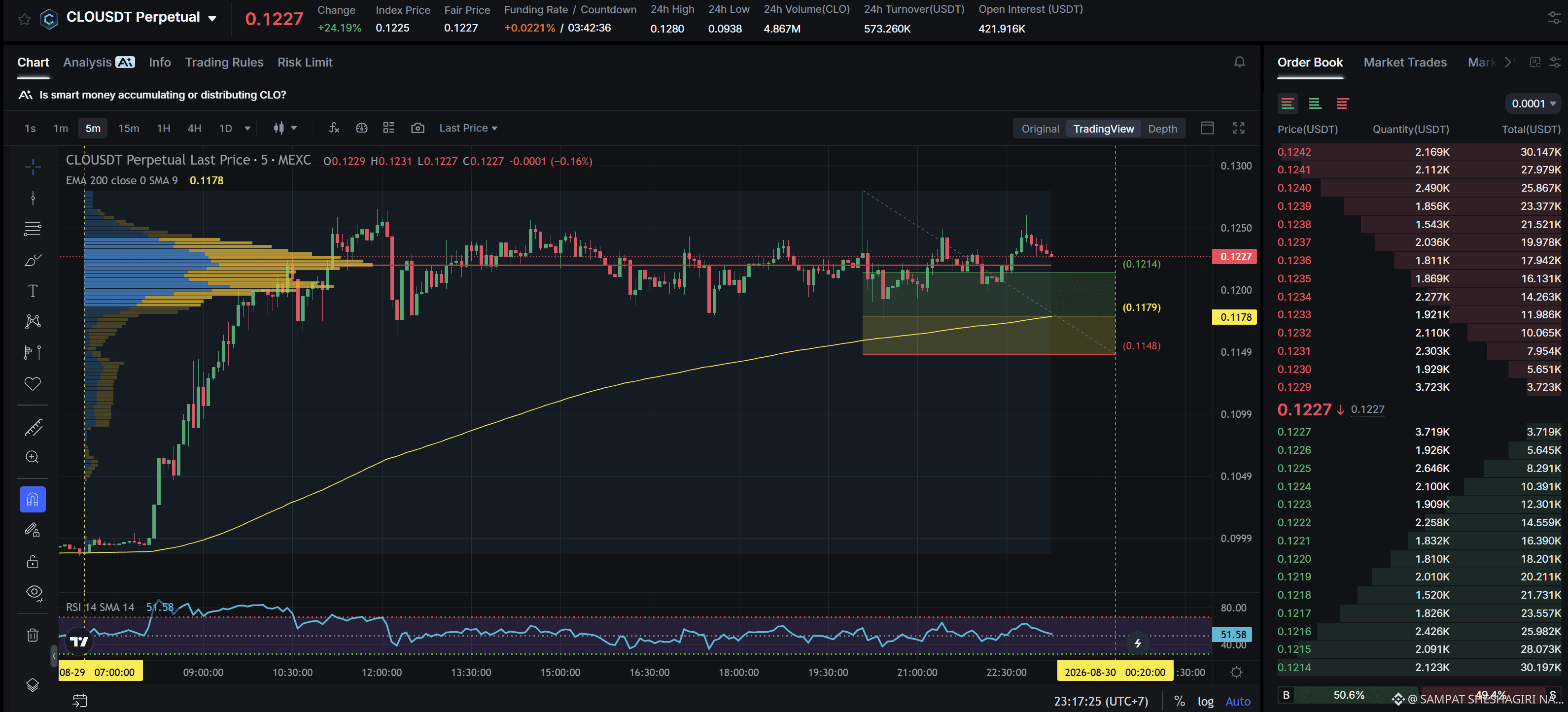Open the Trading Rules tab
Viewport: 1568px width, 712px height.
click(224, 62)
